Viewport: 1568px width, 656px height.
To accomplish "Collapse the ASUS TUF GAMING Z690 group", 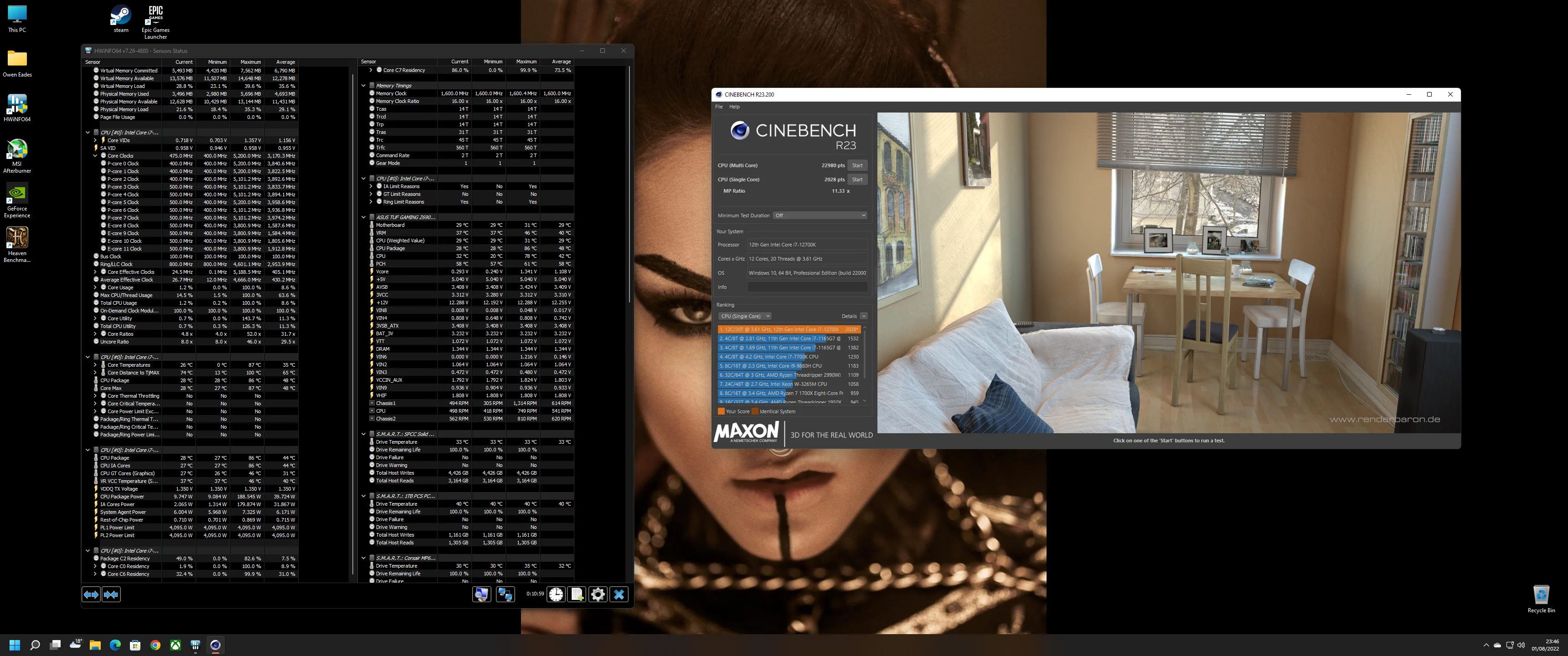I will click(x=363, y=217).
